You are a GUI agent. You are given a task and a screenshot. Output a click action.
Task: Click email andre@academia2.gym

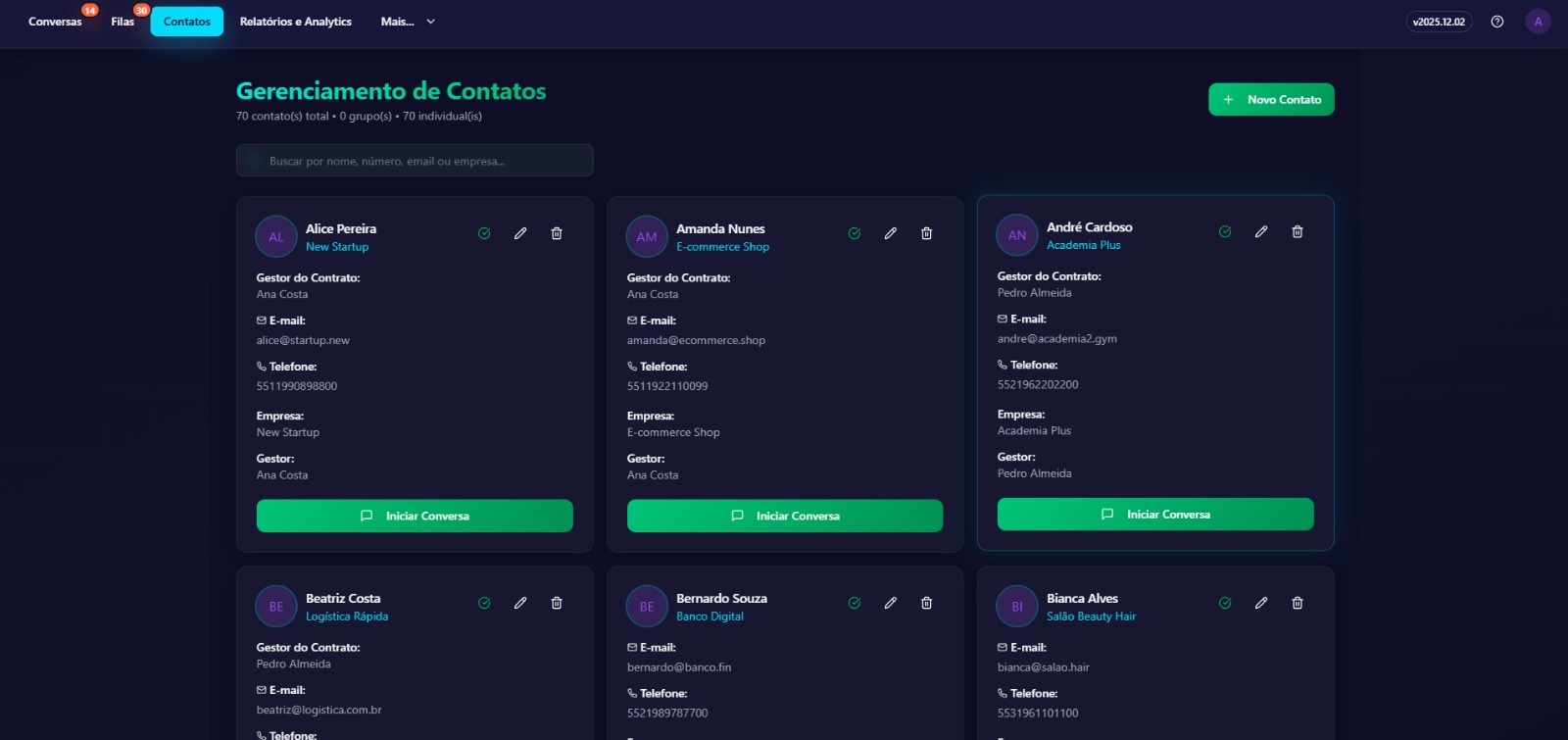1056,338
